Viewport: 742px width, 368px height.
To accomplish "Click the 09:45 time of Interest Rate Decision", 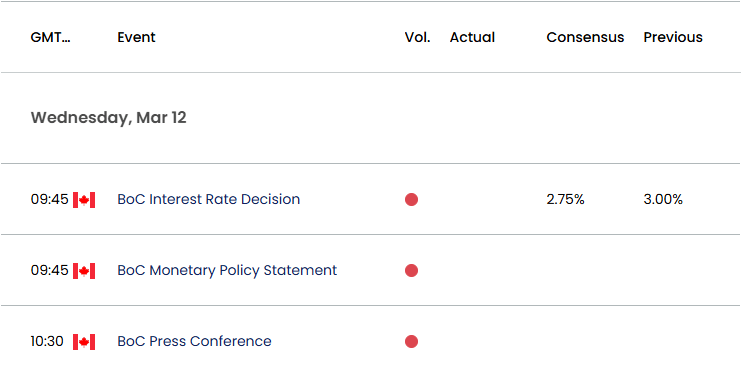I will (x=50, y=200).
